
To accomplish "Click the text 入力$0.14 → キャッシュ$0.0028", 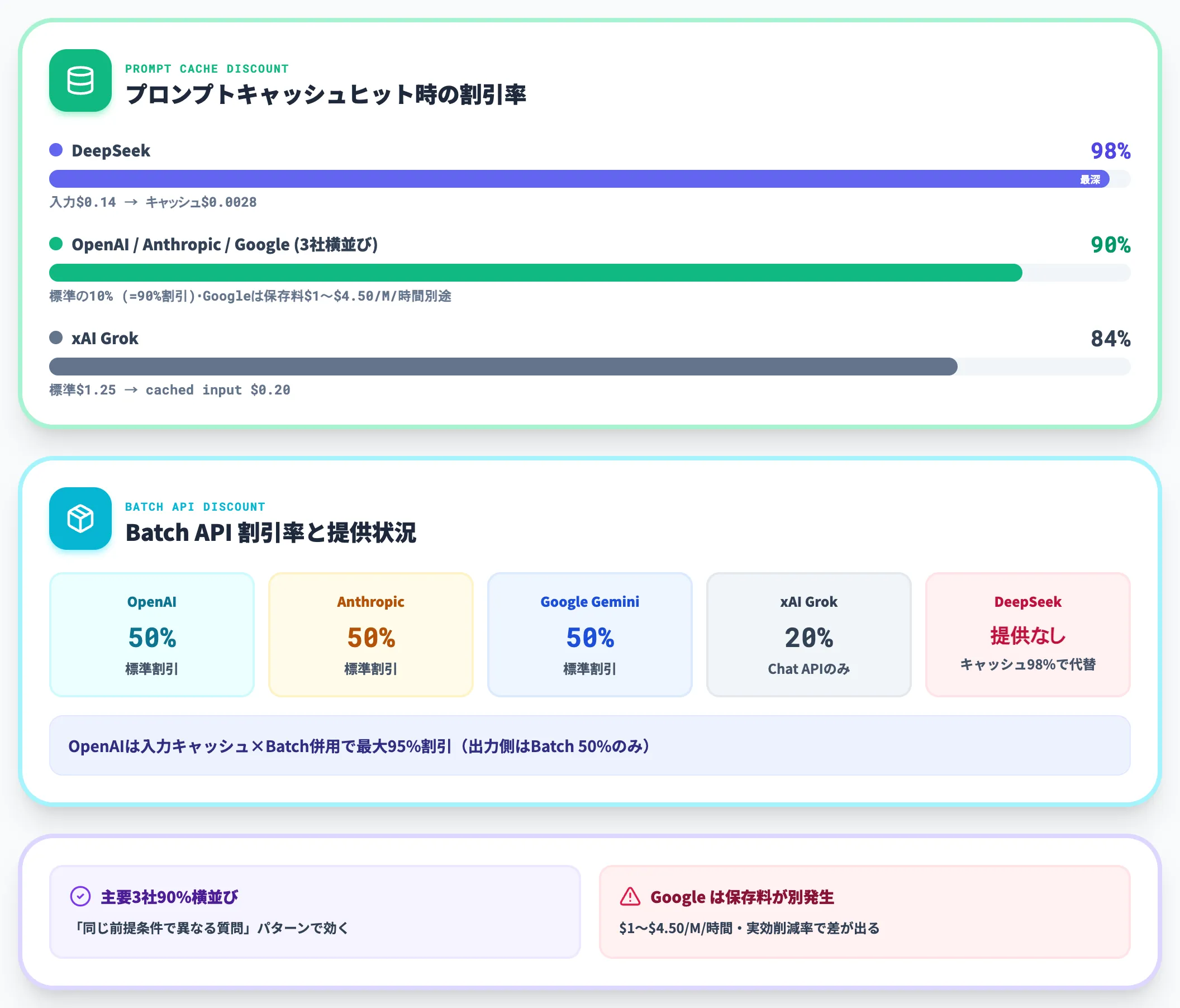I will pos(153,202).
